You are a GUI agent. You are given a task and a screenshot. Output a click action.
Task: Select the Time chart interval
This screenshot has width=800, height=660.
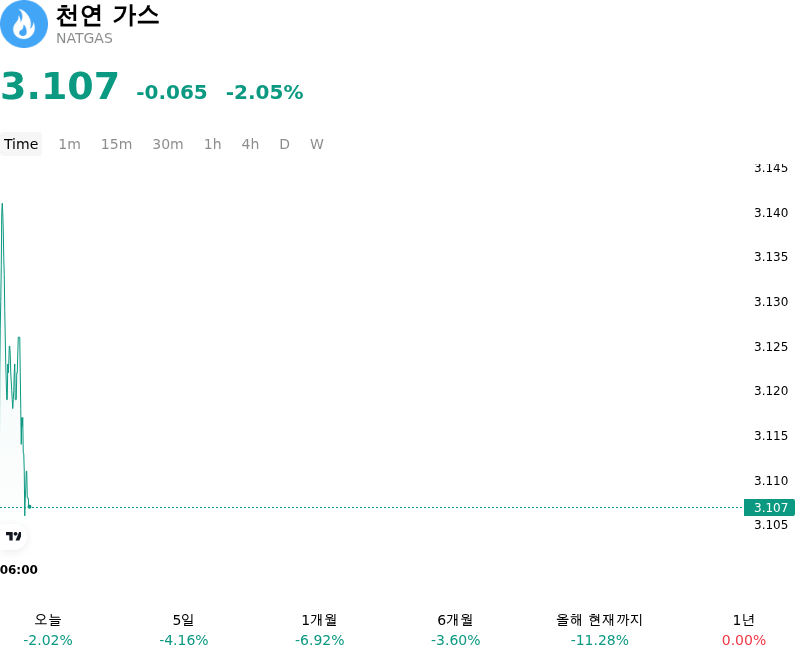pyautogui.click(x=21, y=144)
